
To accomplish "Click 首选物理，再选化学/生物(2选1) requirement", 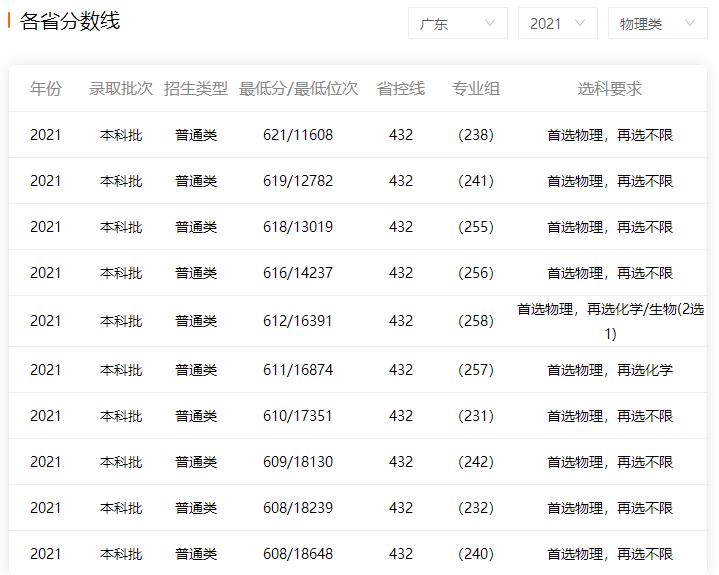I will tap(610, 321).
